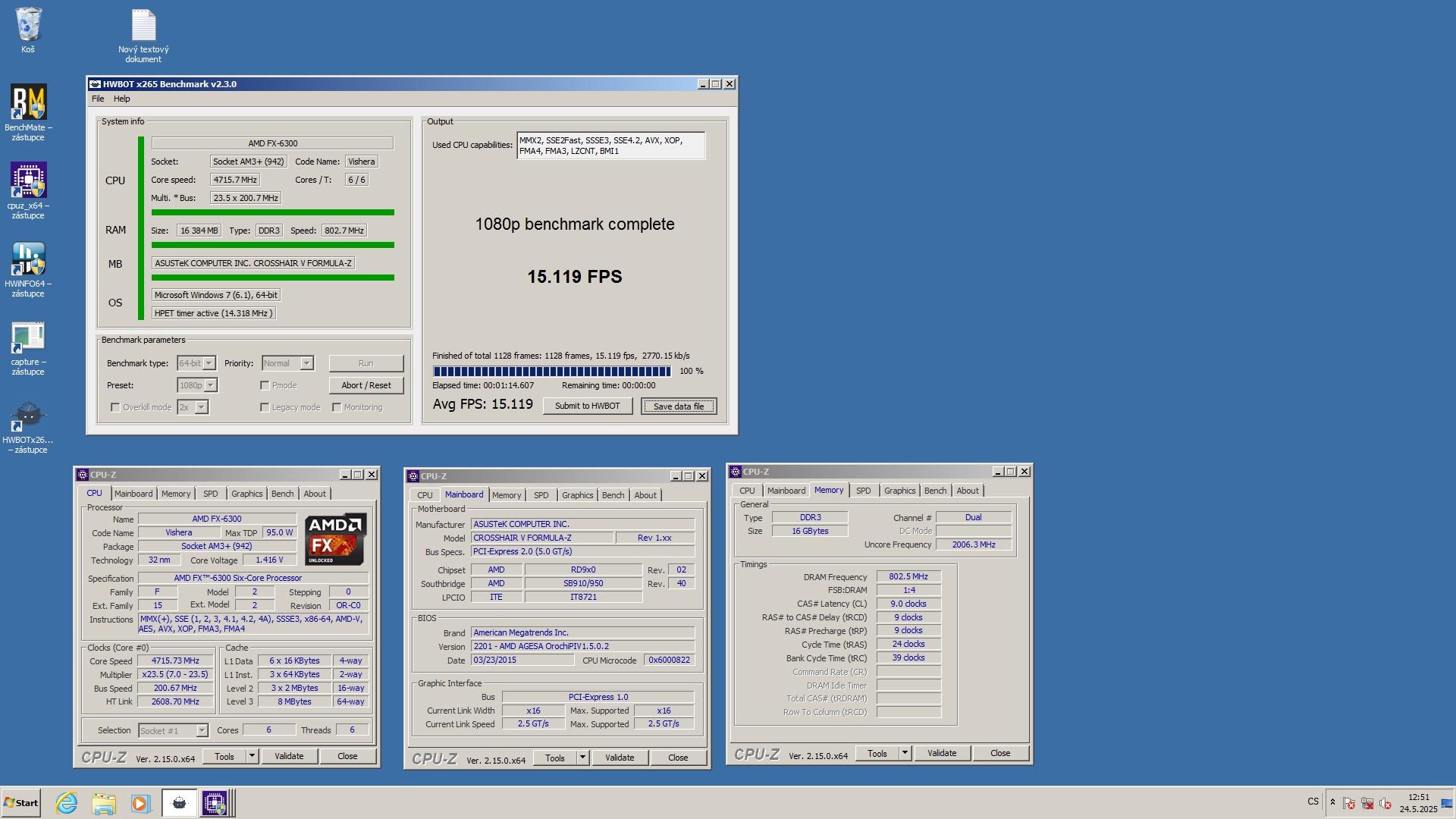This screenshot has height=819, width=1456.
Task: Click HWBOT x265 title bar icon
Action: tap(96, 84)
